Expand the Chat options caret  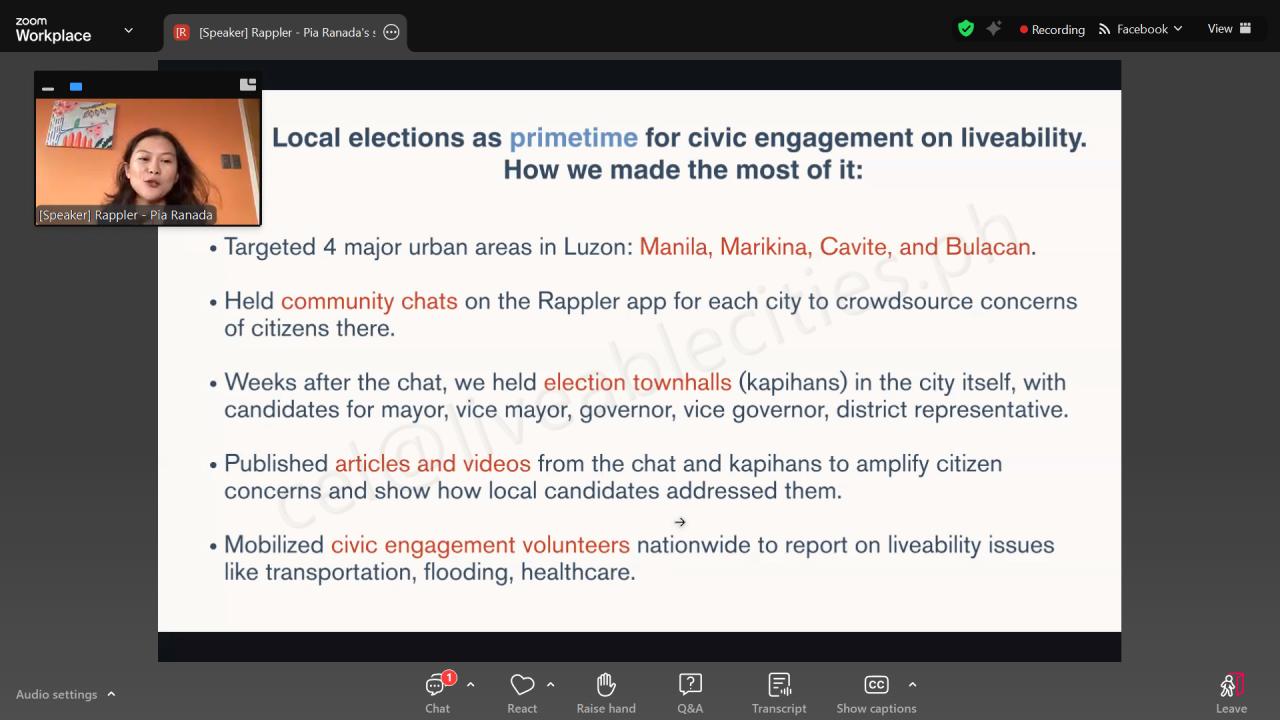pyautogui.click(x=470, y=685)
